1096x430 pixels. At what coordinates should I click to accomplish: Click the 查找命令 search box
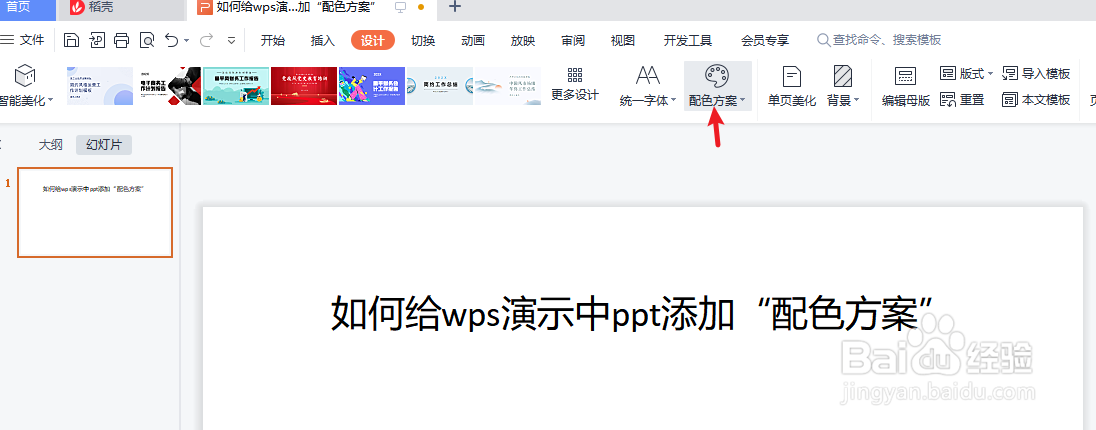pos(879,41)
